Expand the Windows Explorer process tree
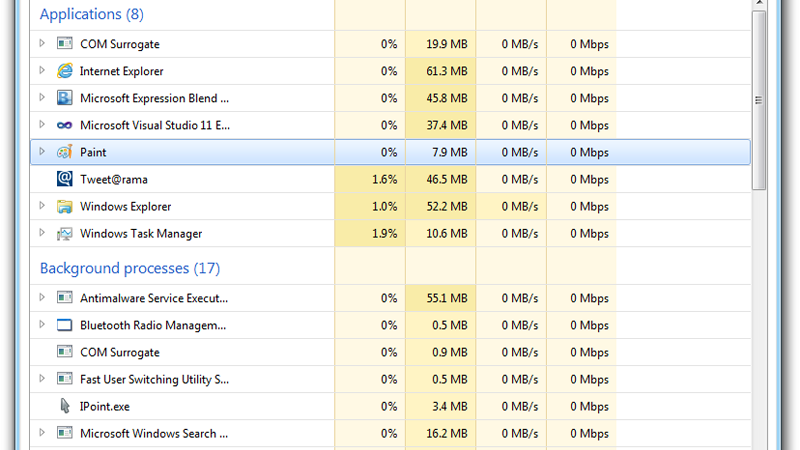This screenshot has width=800, height=450. point(42,206)
